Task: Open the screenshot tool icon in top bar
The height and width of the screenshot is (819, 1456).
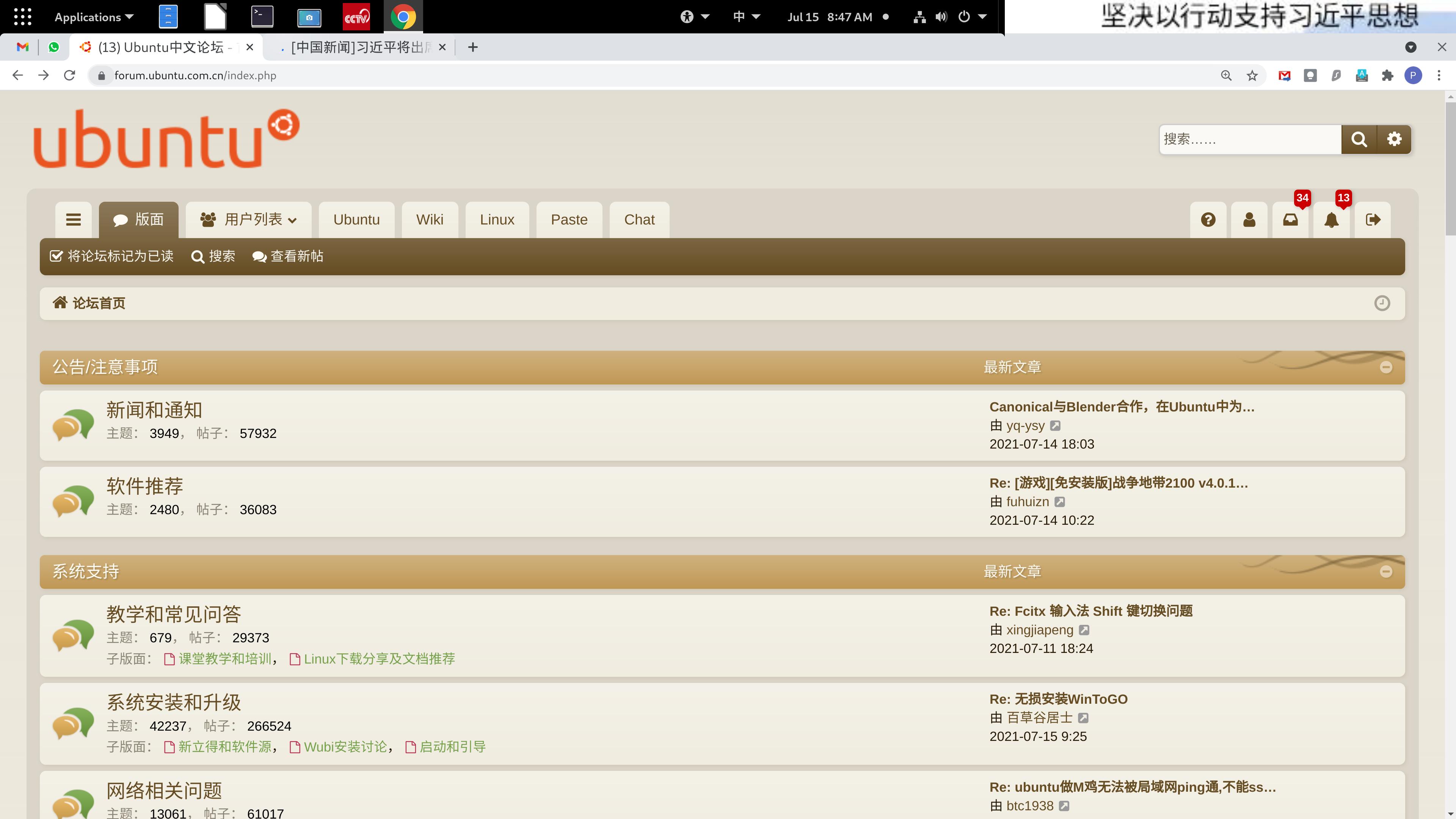Action: tap(309, 17)
